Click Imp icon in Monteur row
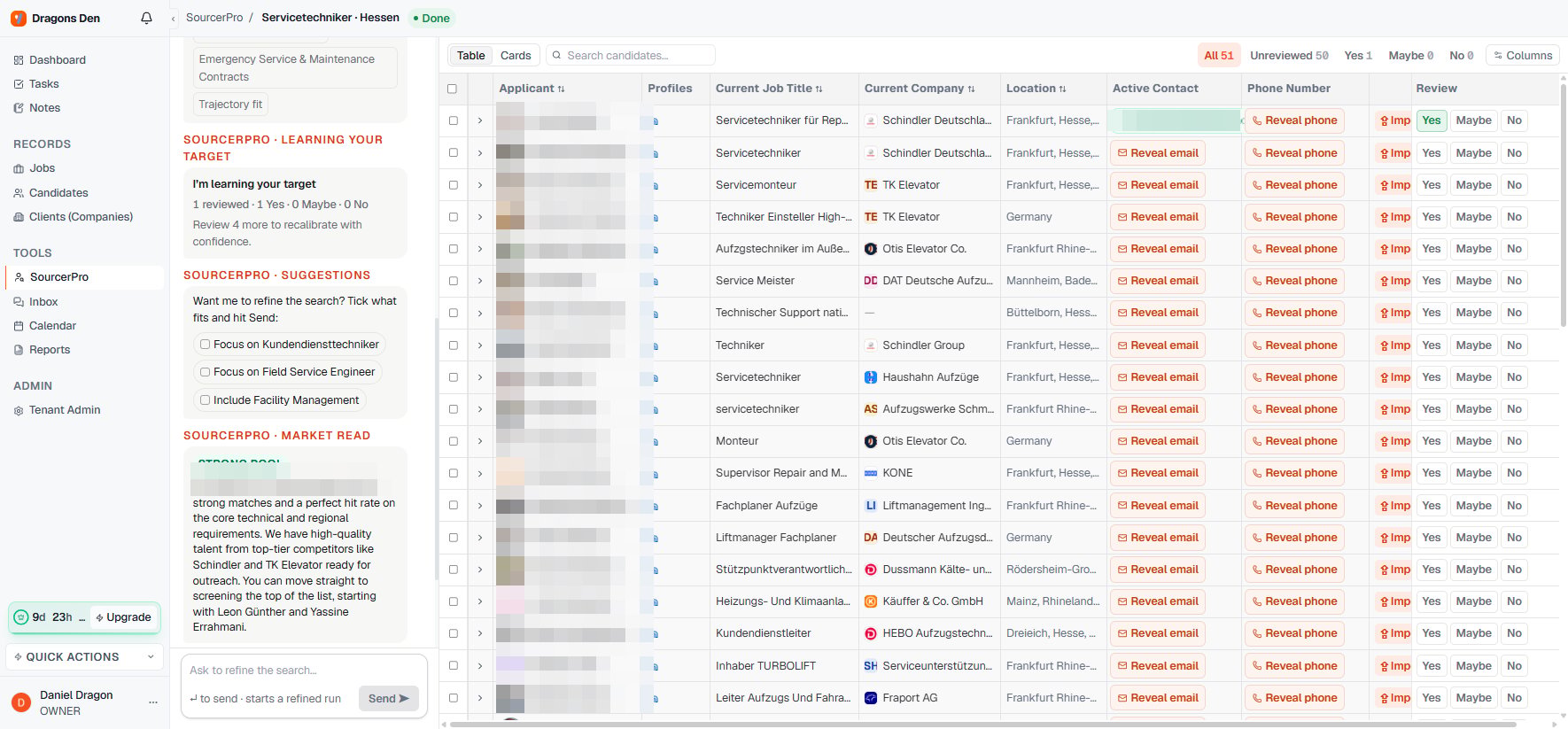Screen dimensions: 1568x729 tap(1394, 441)
